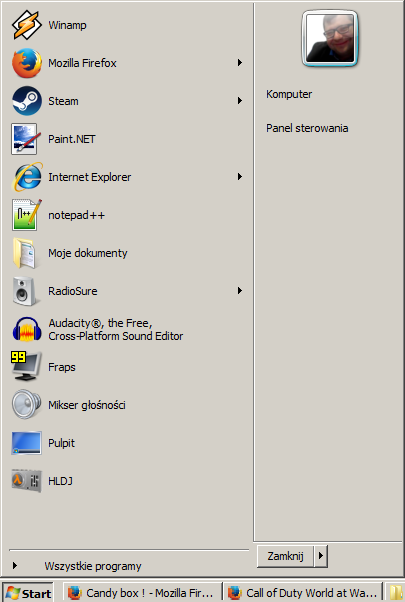405x602 pixels.
Task: Select the Internet Explorer label
Action: click(x=89, y=177)
